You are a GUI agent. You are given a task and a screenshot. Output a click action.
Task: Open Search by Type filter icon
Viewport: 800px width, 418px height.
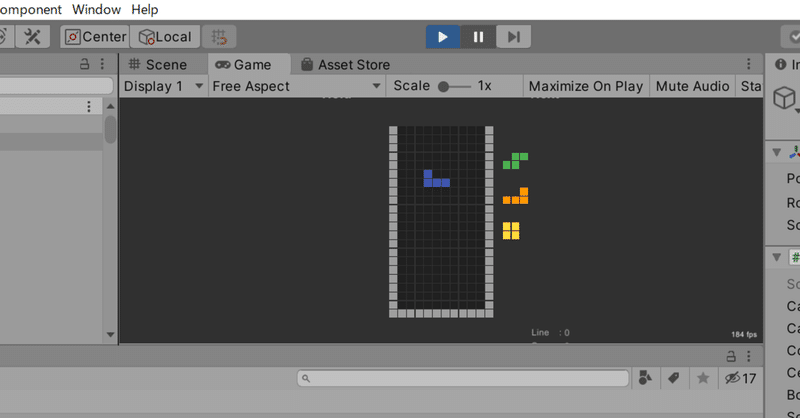point(645,378)
